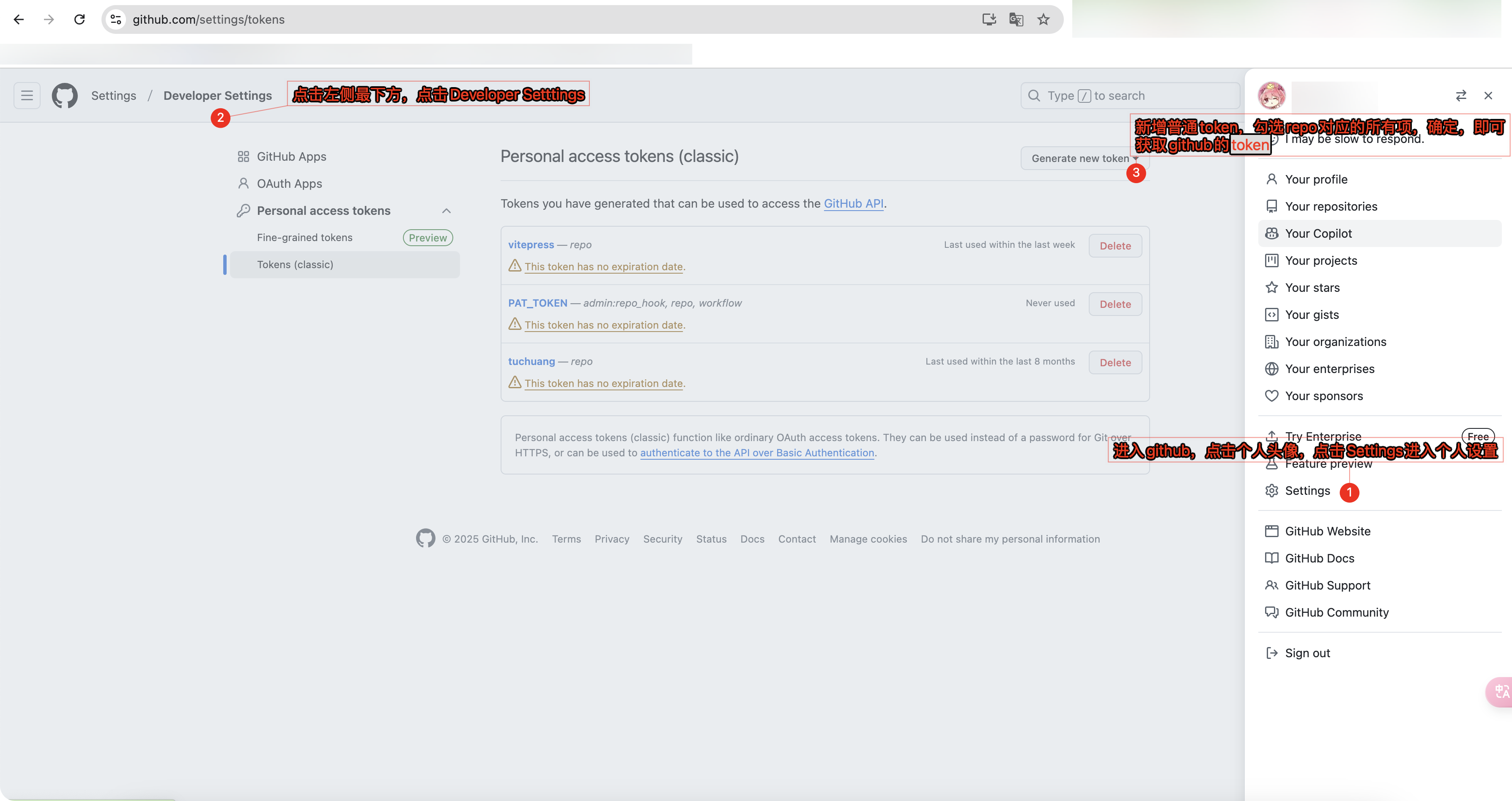1512x801 pixels.
Task: Open GitHub Apps in sidebar
Action: pyautogui.click(x=291, y=156)
